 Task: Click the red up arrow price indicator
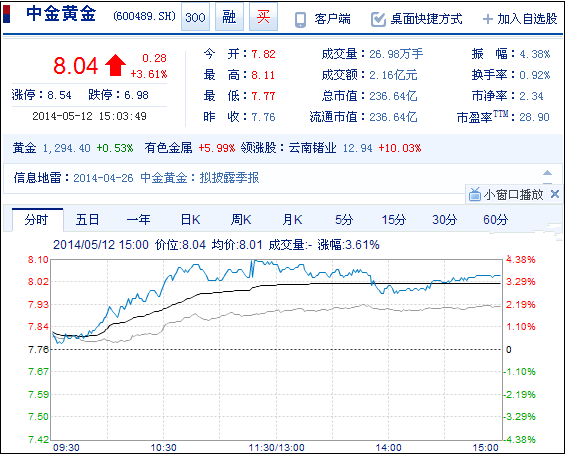tap(115, 66)
